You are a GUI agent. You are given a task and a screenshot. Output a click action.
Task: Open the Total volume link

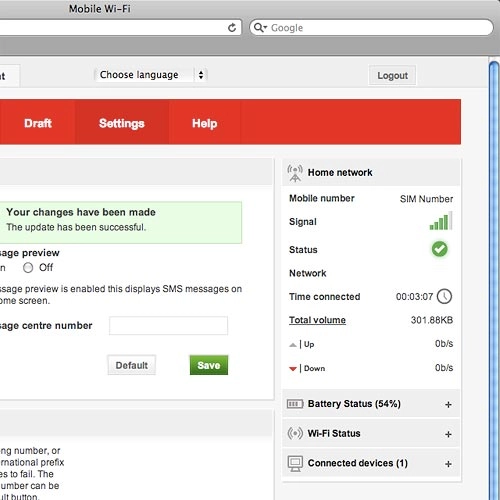317,320
